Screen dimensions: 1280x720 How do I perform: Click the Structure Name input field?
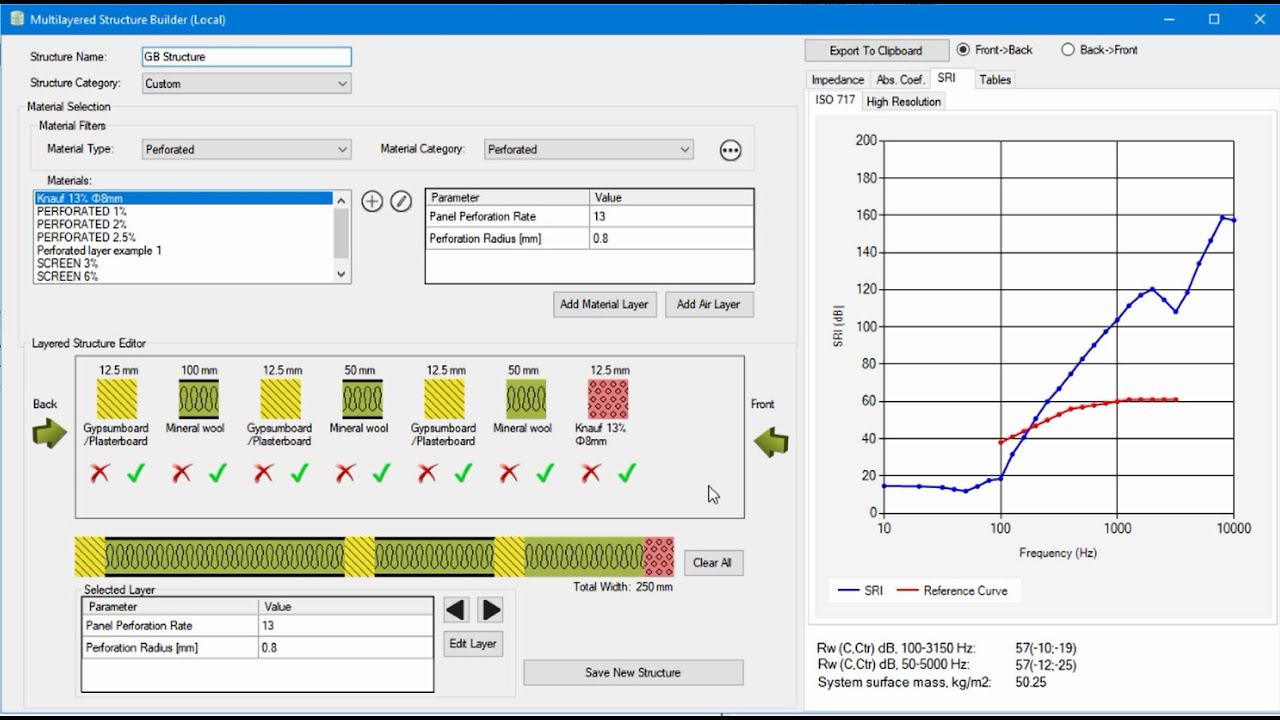click(246, 57)
